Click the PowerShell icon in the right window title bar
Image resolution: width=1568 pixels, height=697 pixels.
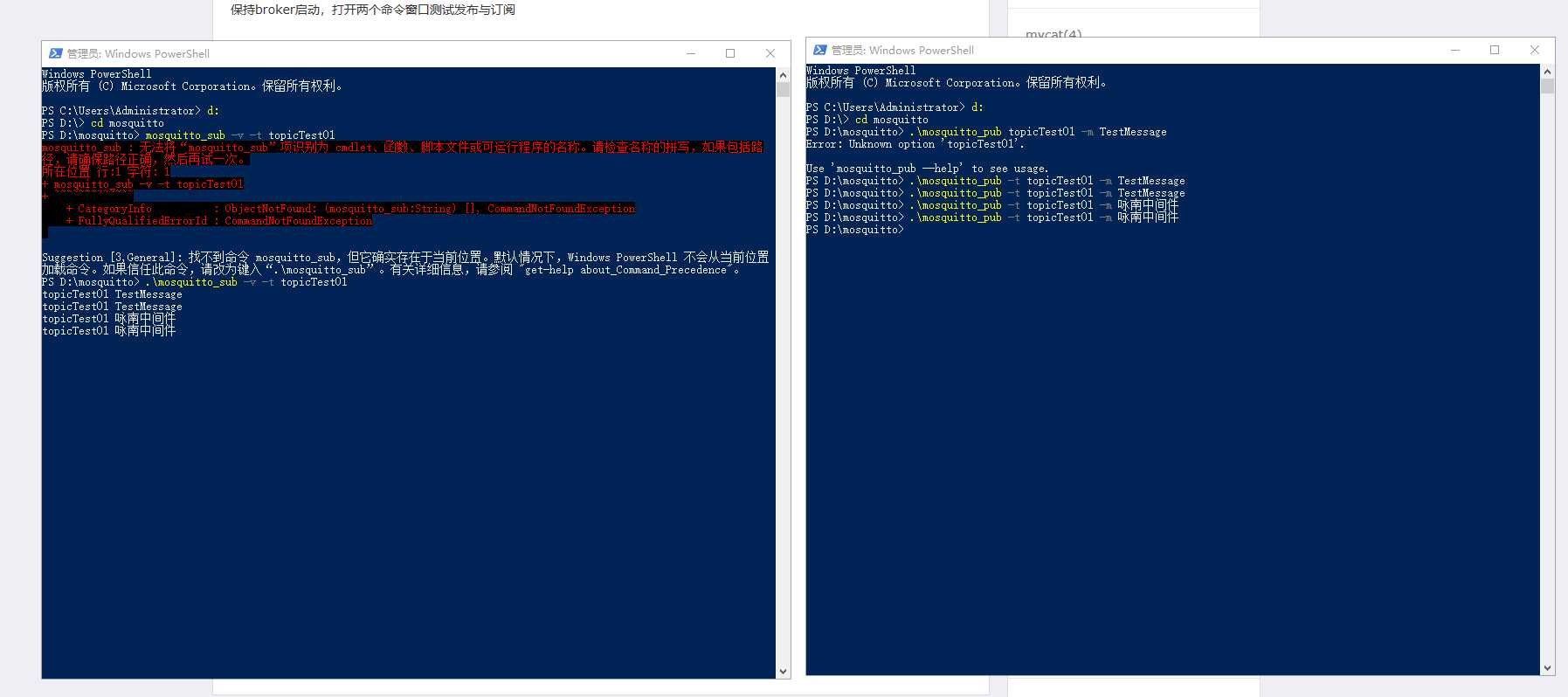[819, 50]
